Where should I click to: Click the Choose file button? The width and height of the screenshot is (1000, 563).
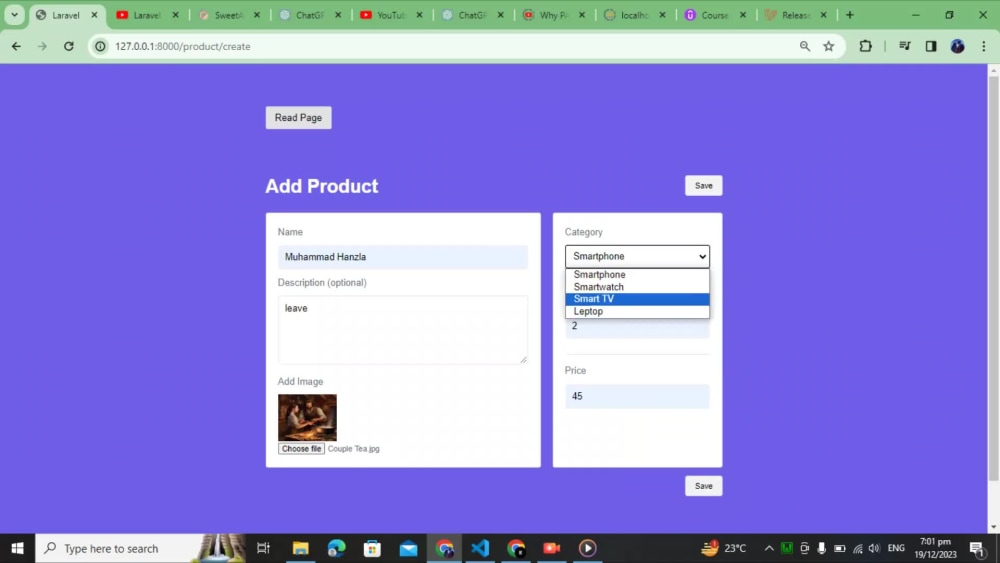301,449
